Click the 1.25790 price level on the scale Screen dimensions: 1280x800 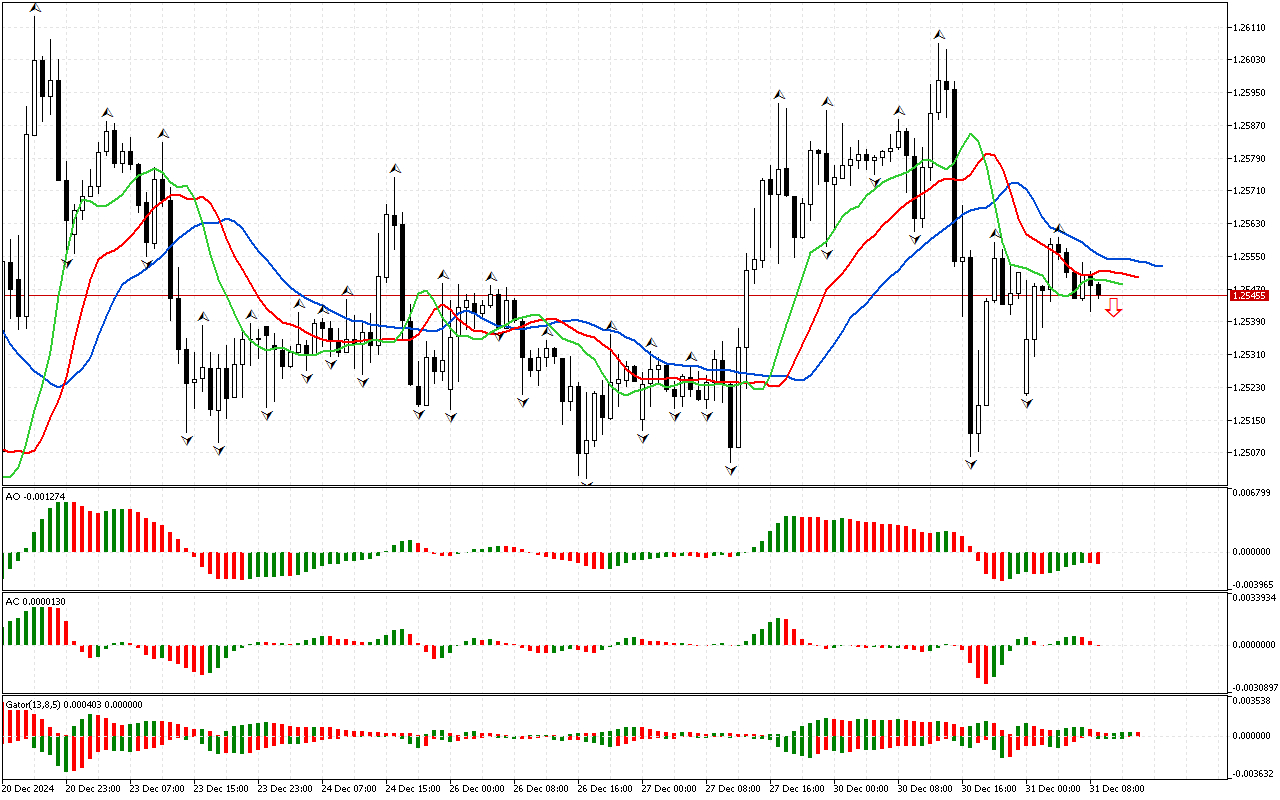coord(1251,159)
